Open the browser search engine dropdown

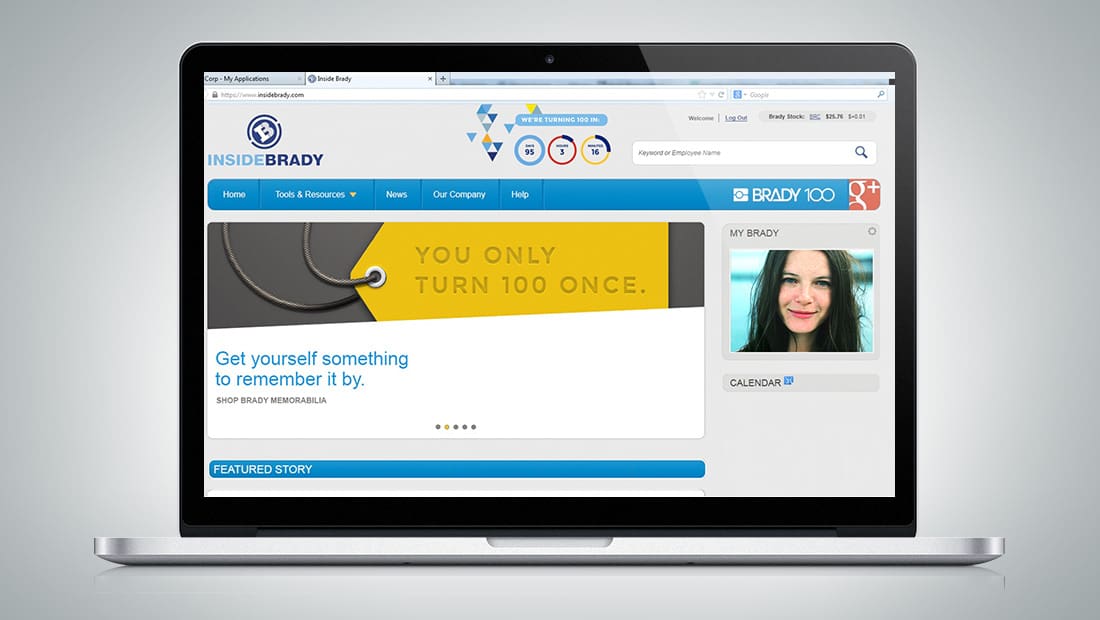739,95
